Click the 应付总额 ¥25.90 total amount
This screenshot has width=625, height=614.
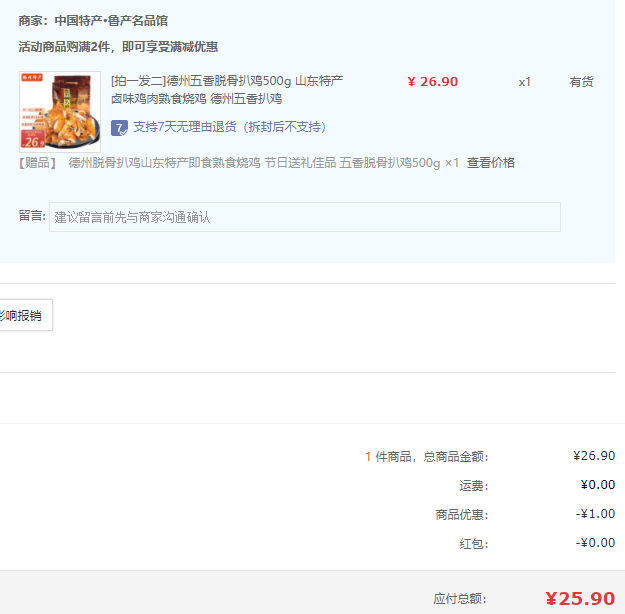[x=580, y=598]
